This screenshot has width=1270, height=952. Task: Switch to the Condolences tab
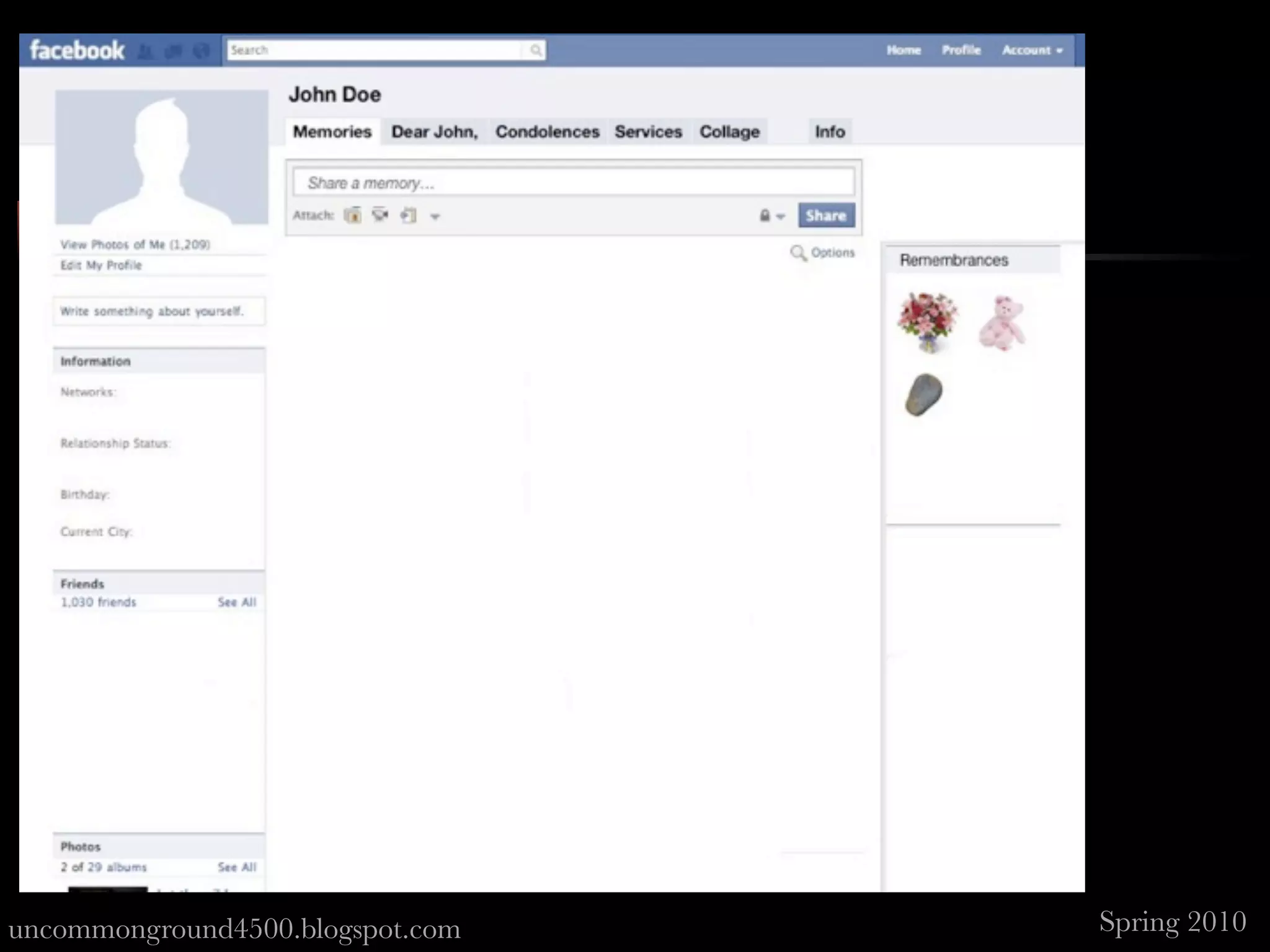tap(547, 132)
